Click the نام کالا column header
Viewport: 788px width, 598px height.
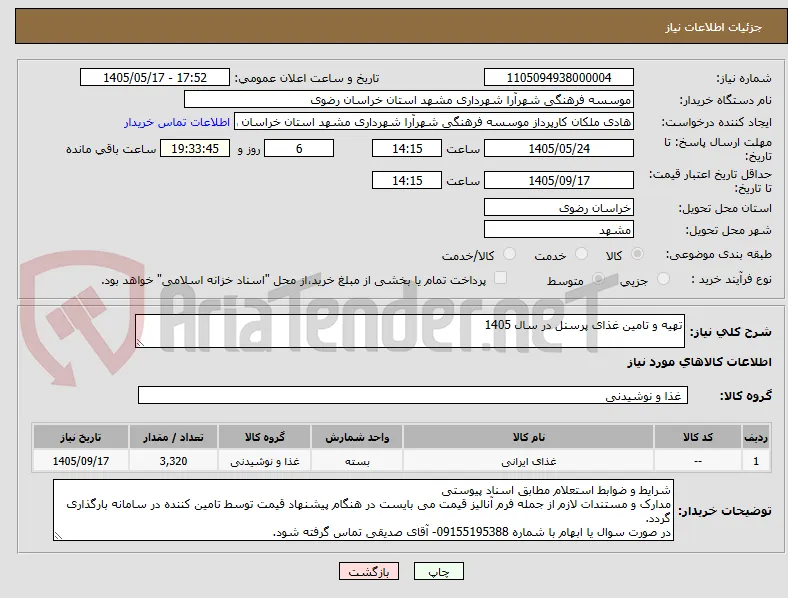pyautogui.click(x=528, y=437)
